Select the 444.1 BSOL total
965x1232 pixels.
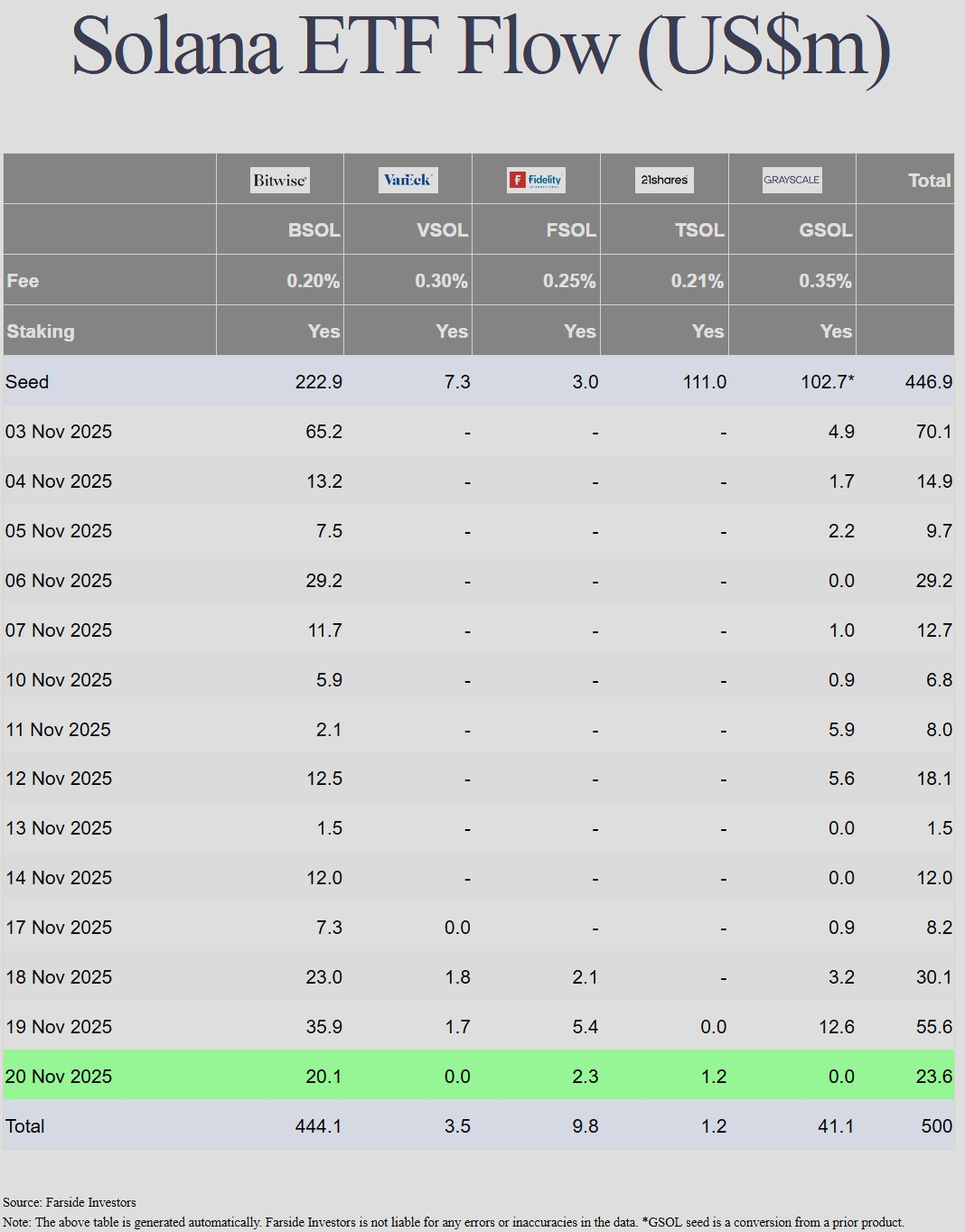[x=319, y=1126]
